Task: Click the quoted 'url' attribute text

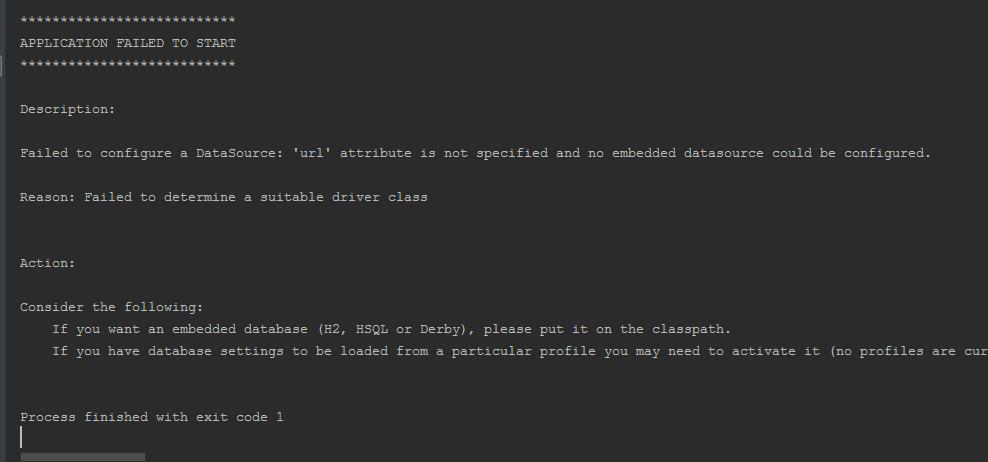Action: [x=313, y=153]
